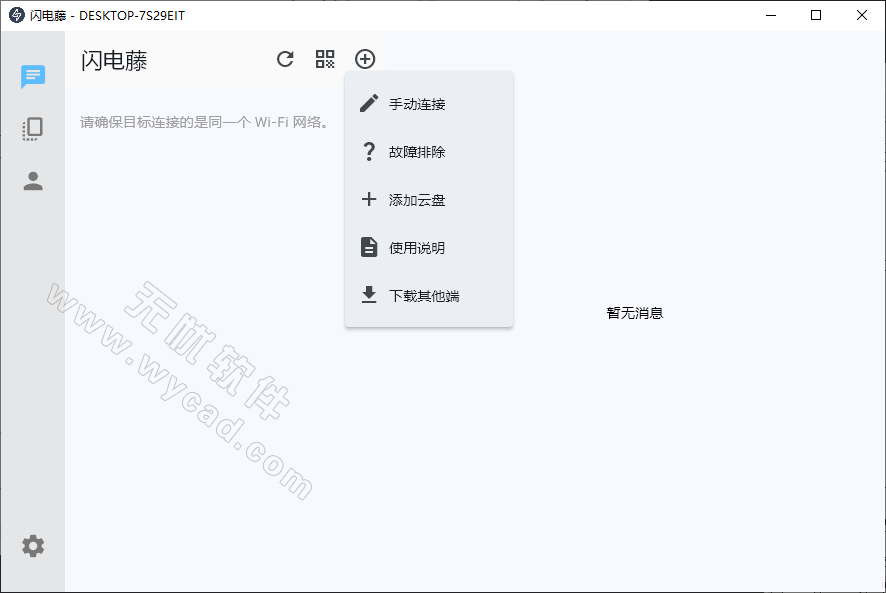Viewport: 886px width, 593px height.
Task: Click the 闪电藤 app icon in title bar
Action: point(17,15)
